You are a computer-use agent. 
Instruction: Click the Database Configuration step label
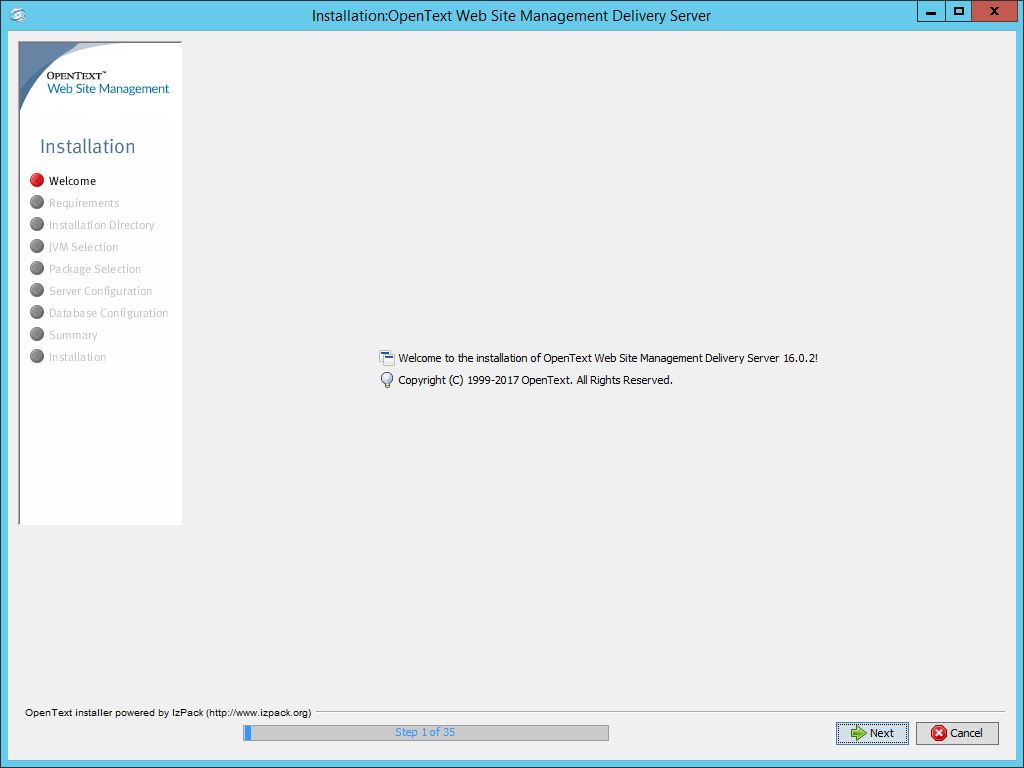pos(108,313)
